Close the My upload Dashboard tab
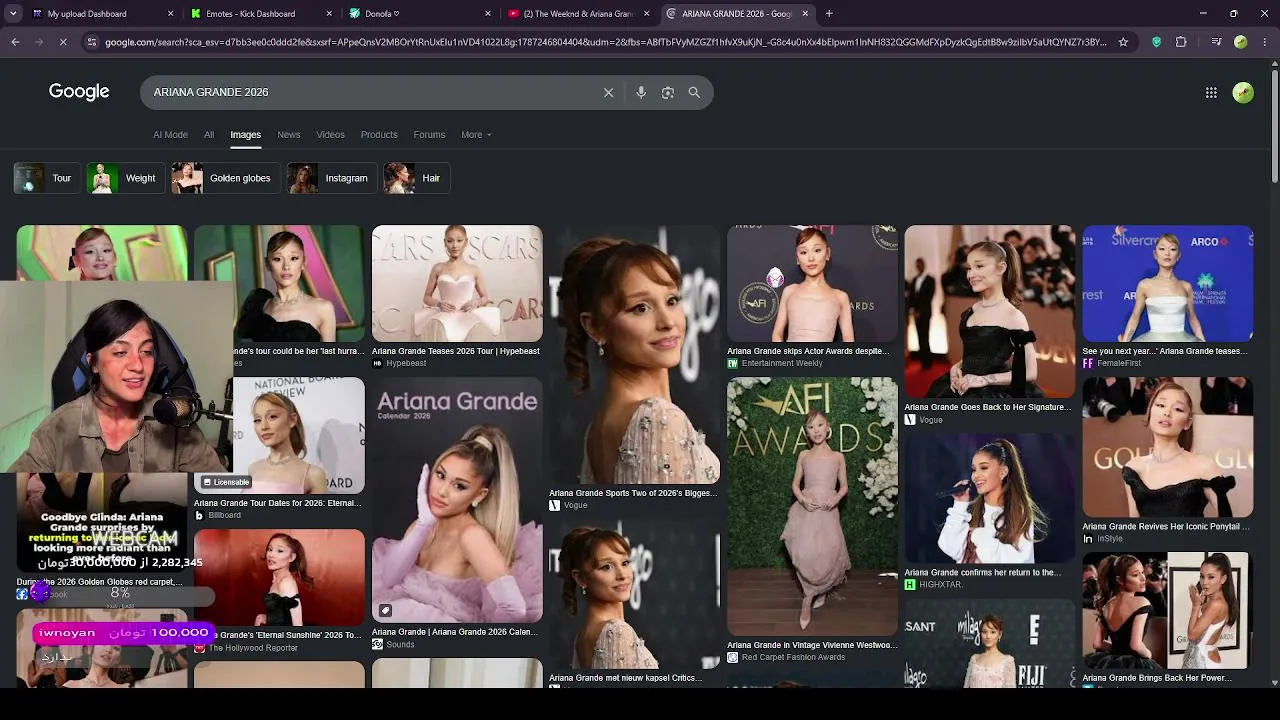The width and height of the screenshot is (1280, 720). 170,14
